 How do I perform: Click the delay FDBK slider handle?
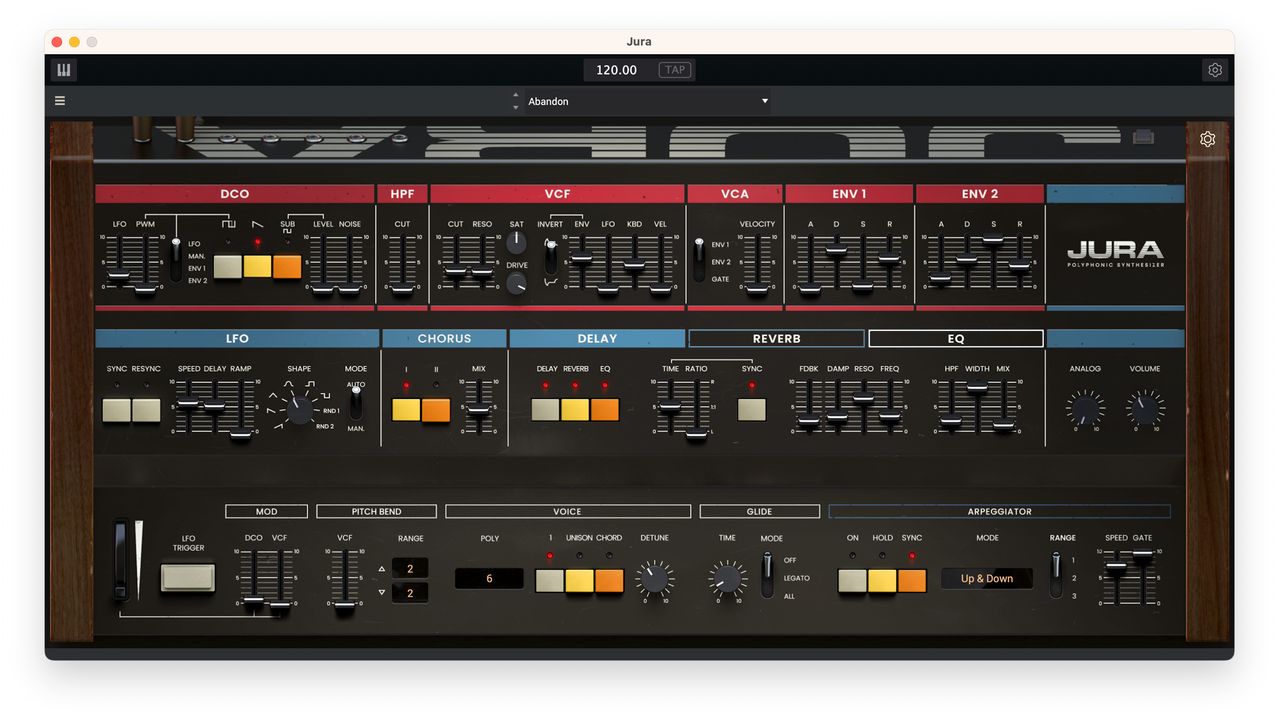(x=808, y=420)
